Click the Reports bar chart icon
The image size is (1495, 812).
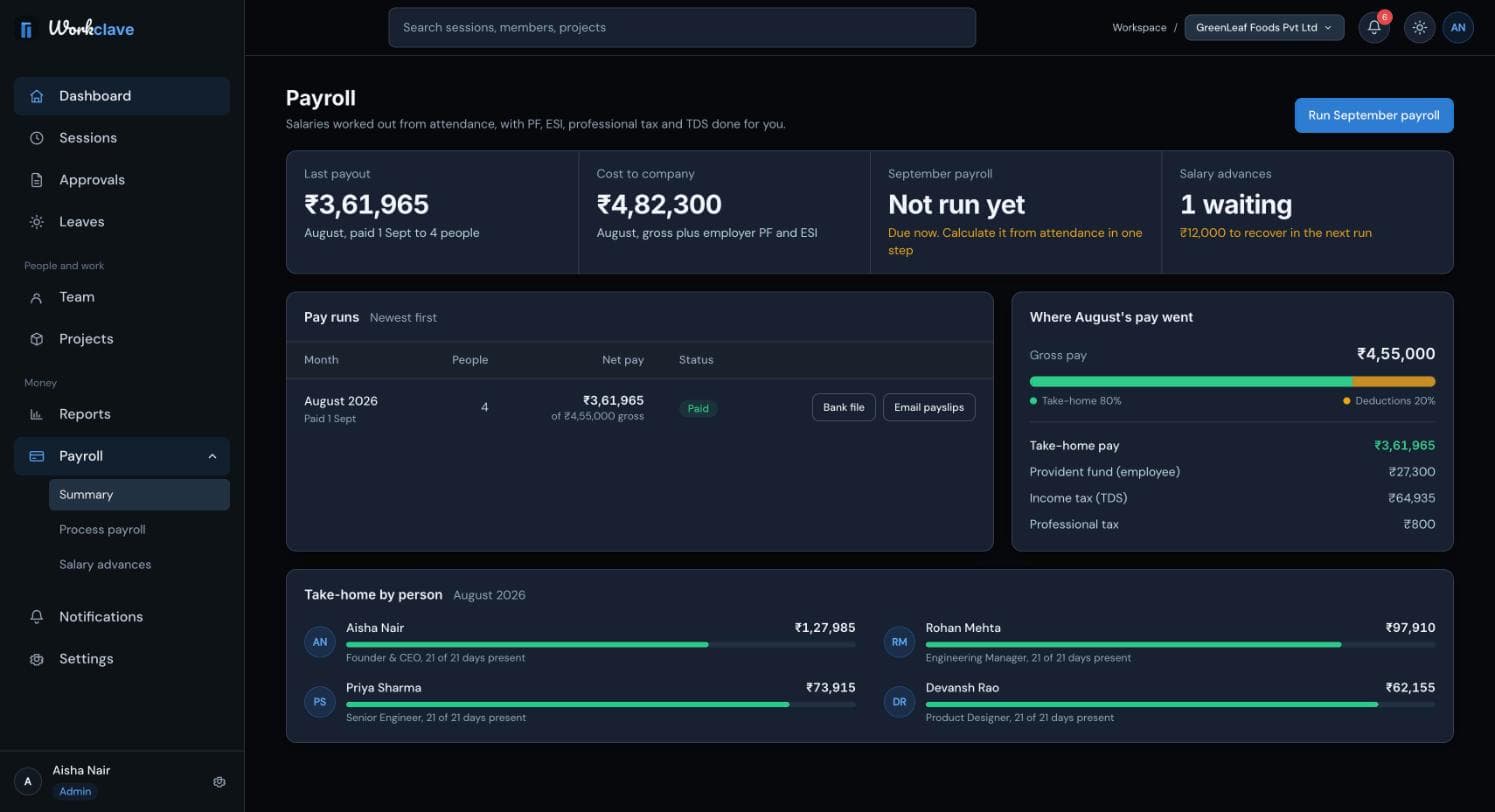(37, 414)
